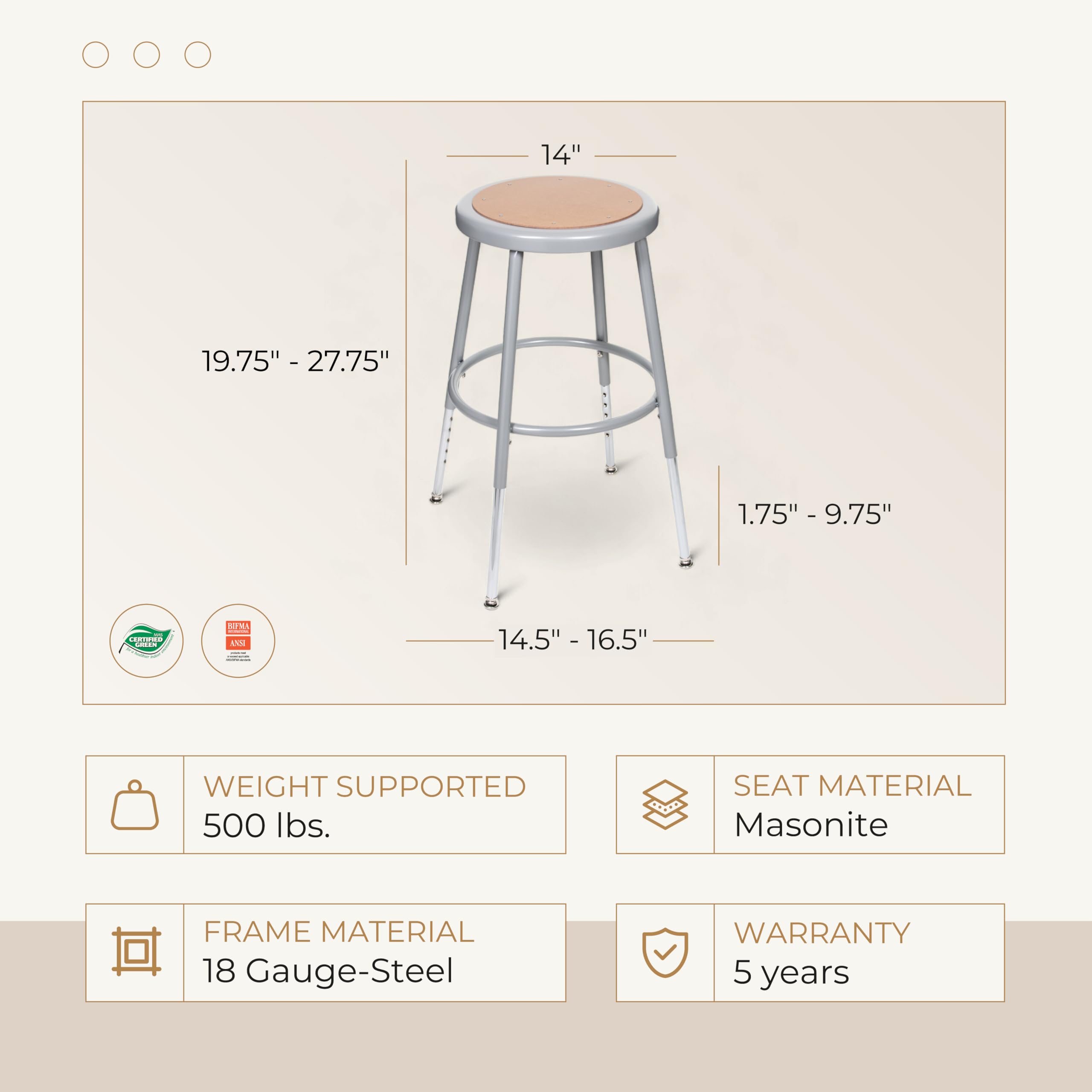Click the 14.5" - 16.5" base width label
This screenshot has width=1092, height=1092.
(x=572, y=640)
